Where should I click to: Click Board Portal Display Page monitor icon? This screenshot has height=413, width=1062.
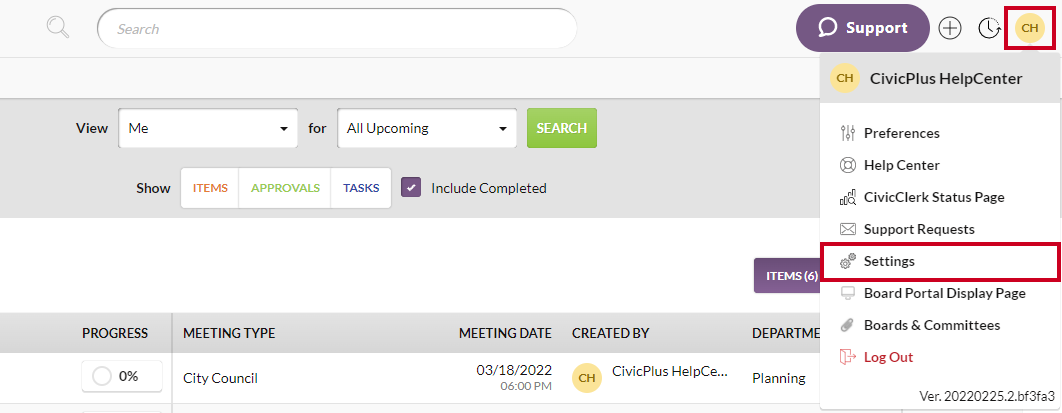coord(848,293)
